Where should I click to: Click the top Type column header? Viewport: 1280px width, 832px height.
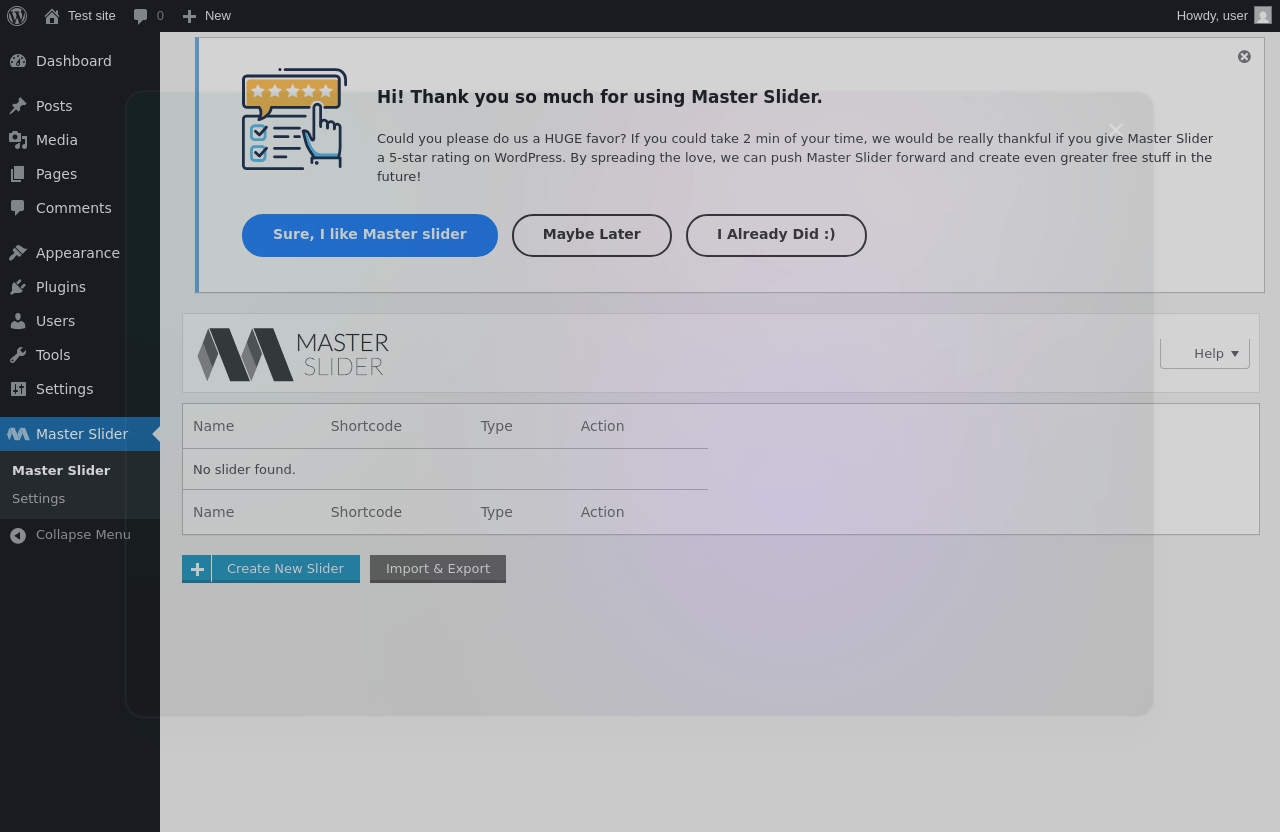pos(496,426)
